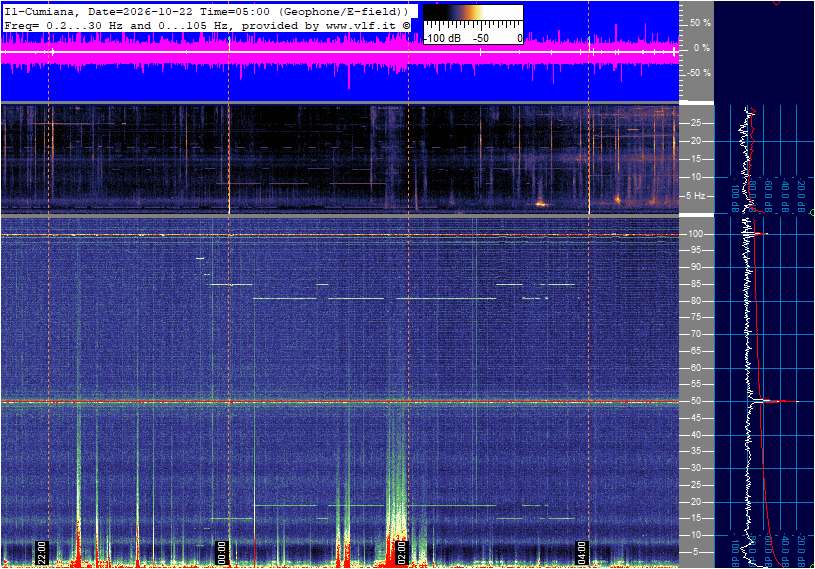Screen dimensions: 815x569
Task: Select the 00:00 time marker
Action: point(221,552)
